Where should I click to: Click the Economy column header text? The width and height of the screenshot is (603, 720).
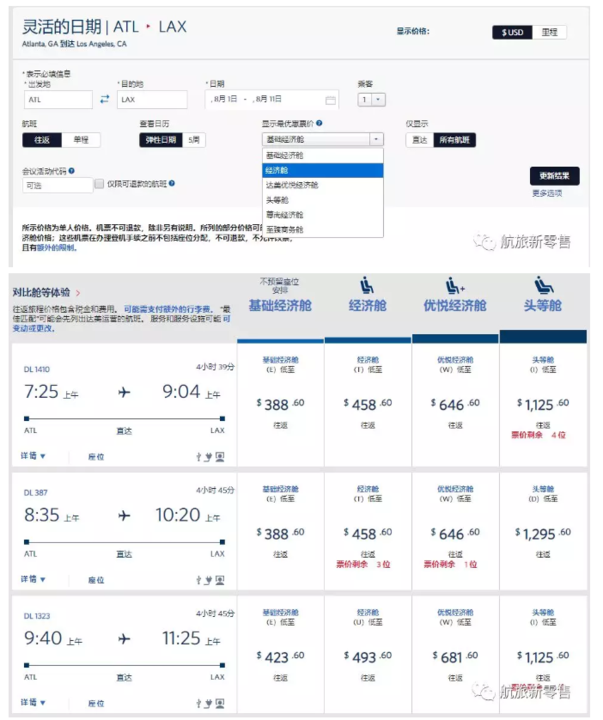367,305
